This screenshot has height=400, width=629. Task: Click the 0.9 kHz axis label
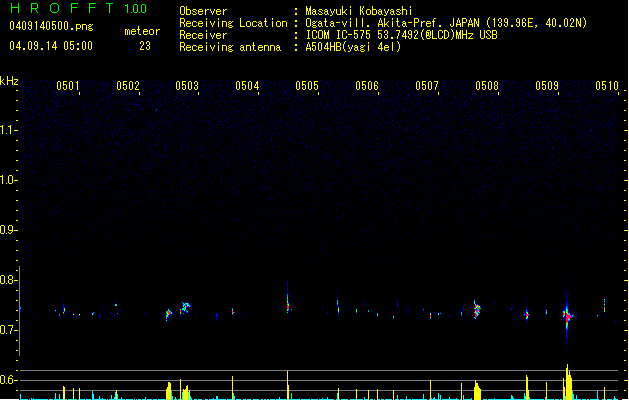point(8,230)
